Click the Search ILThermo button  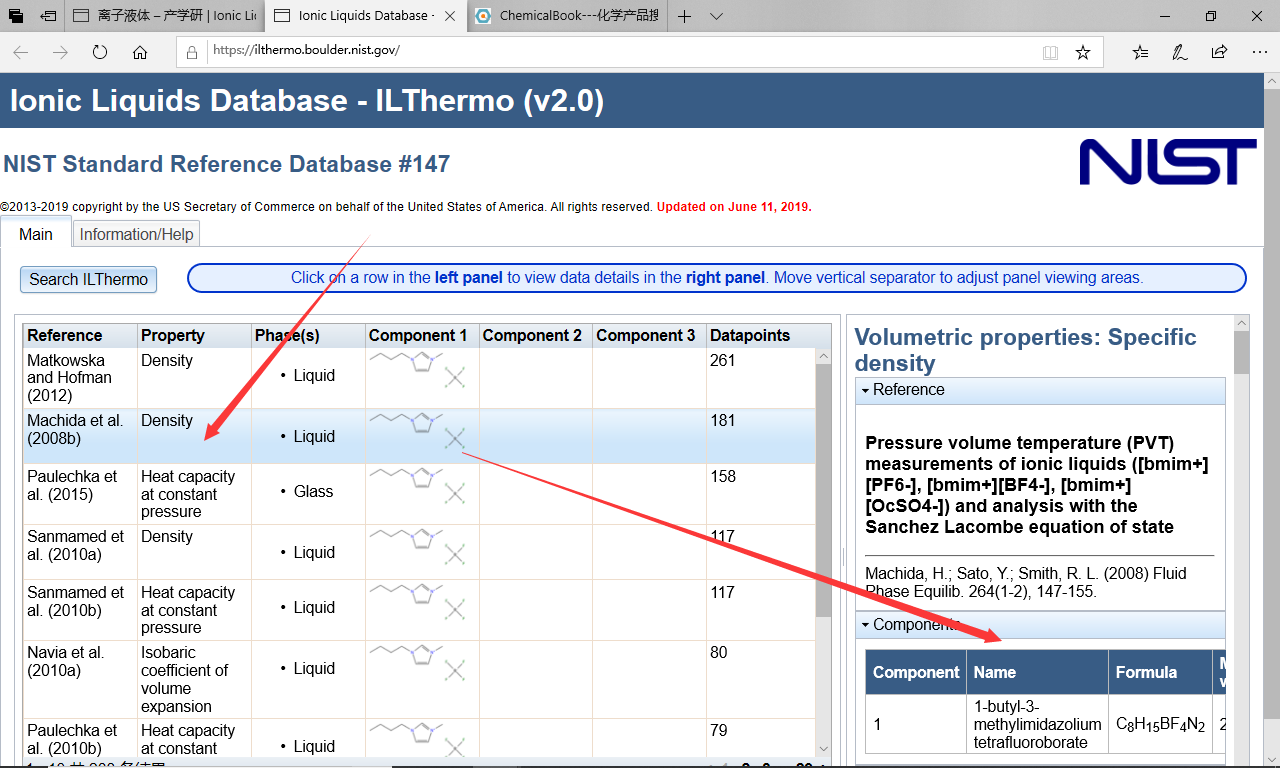(88, 279)
